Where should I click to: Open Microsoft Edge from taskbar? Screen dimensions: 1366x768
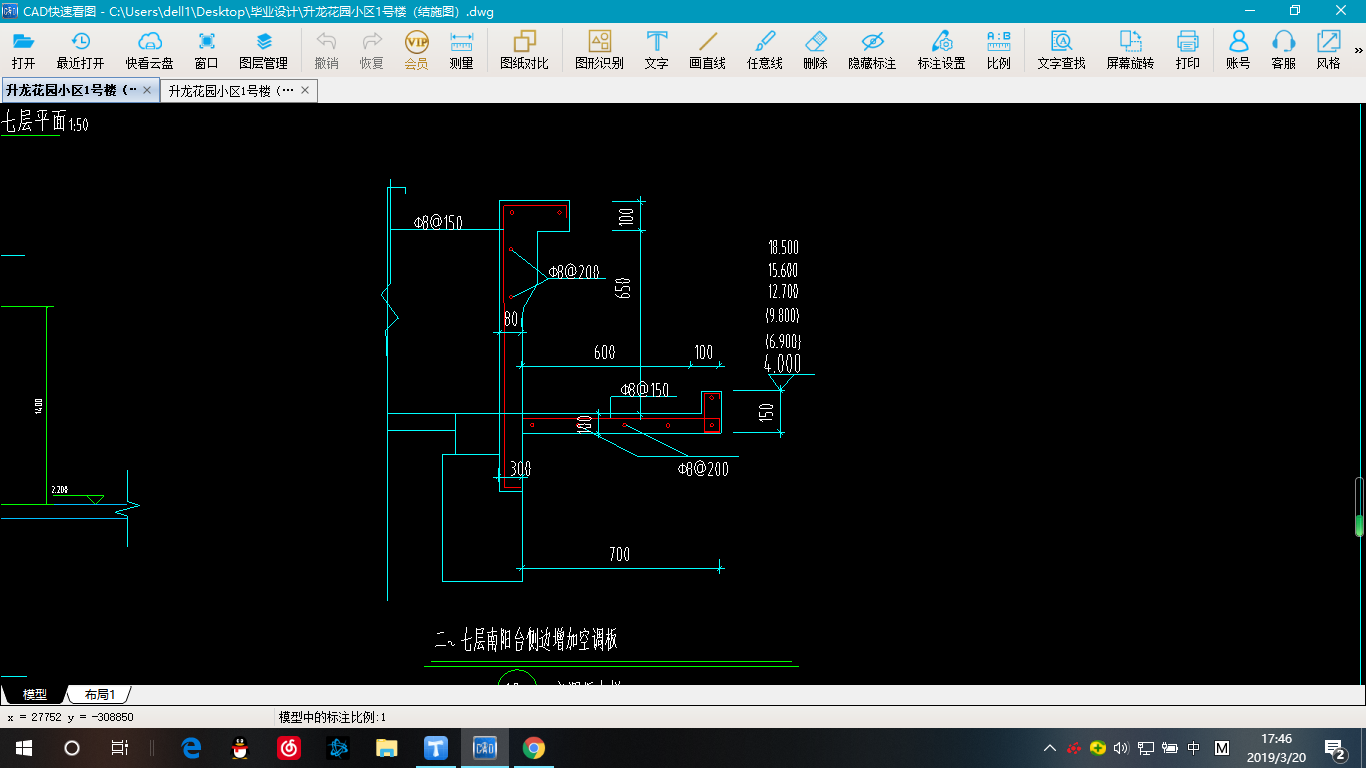pos(192,748)
